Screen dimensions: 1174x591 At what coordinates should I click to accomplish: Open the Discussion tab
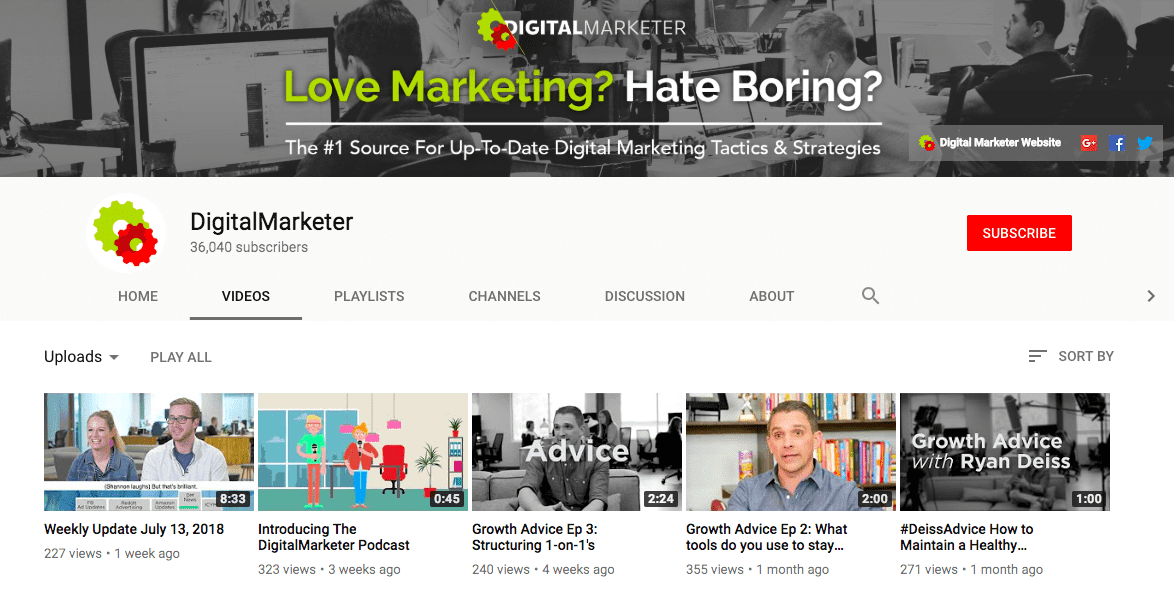(x=645, y=296)
